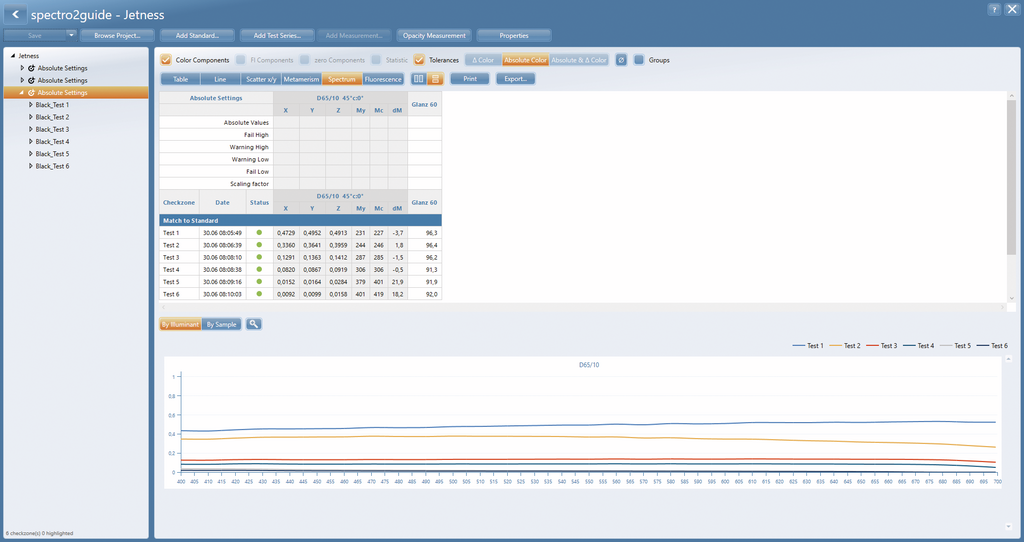
Task: Open the help question mark icon
Action: point(994,9)
